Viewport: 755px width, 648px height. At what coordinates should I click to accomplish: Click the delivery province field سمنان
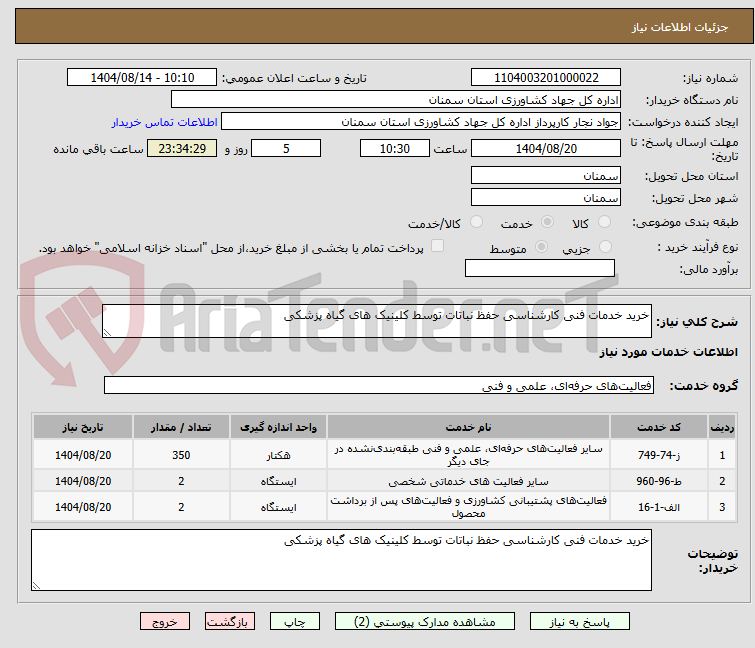click(546, 176)
